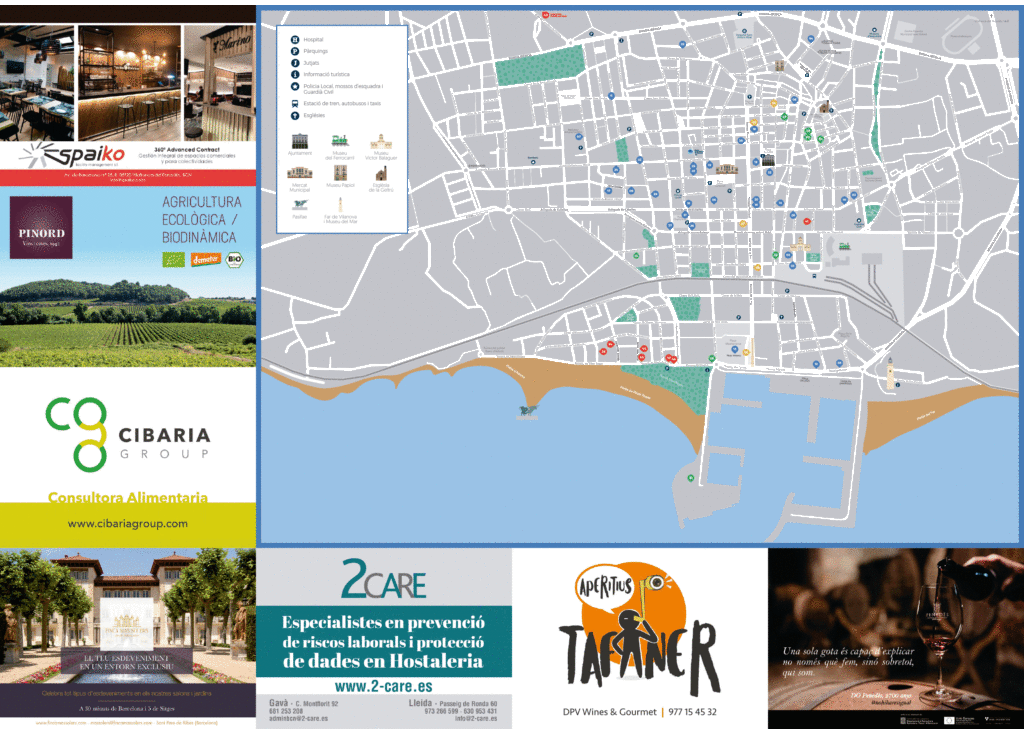Click the Pàrquings 'P' legend icon
The image size is (1024, 735).
click(295, 51)
